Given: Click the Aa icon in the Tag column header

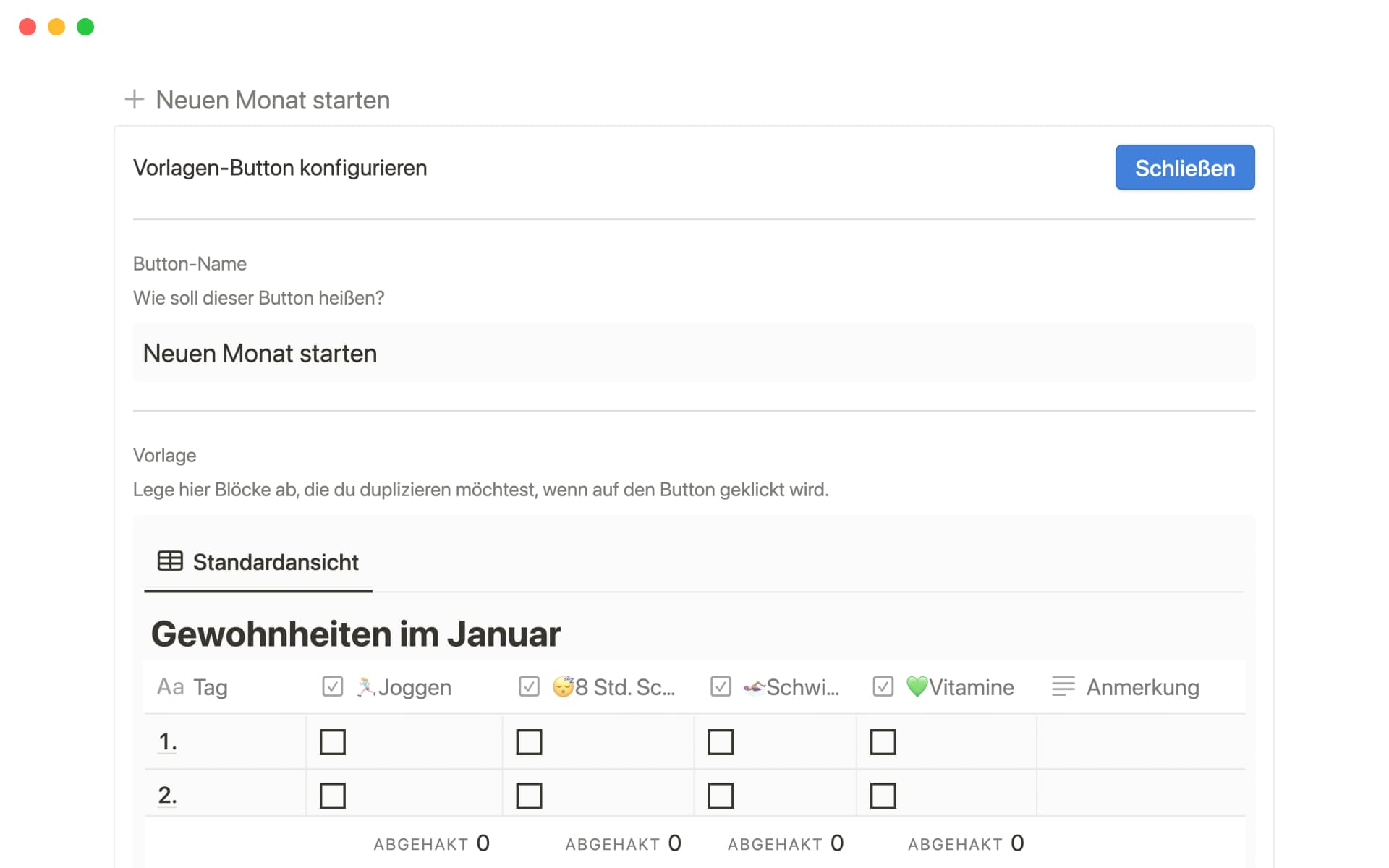Looking at the screenshot, I should click(171, 686).
